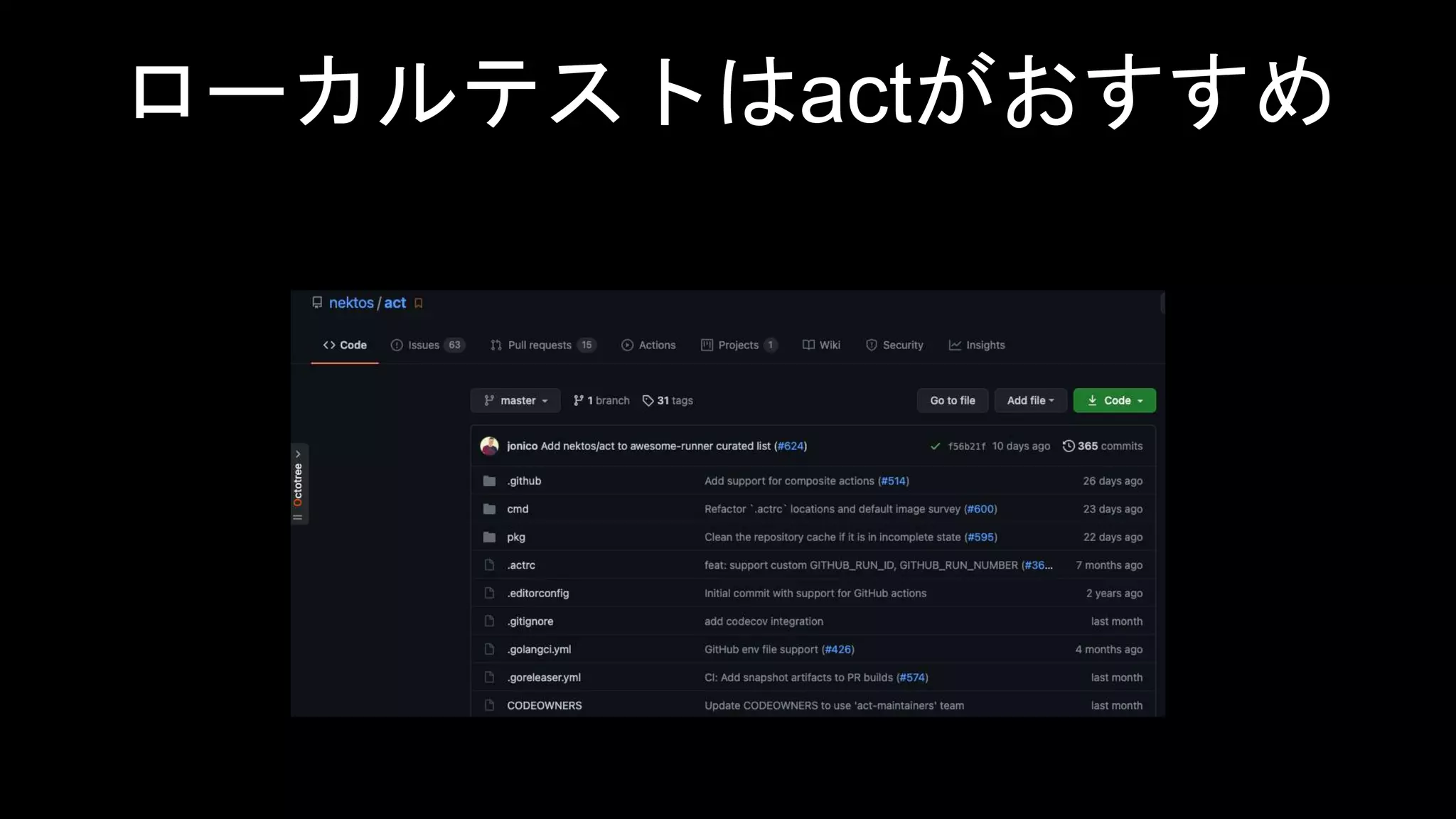
Task: Click jonico's avatar thumbnail
Action: pos(489,446)
